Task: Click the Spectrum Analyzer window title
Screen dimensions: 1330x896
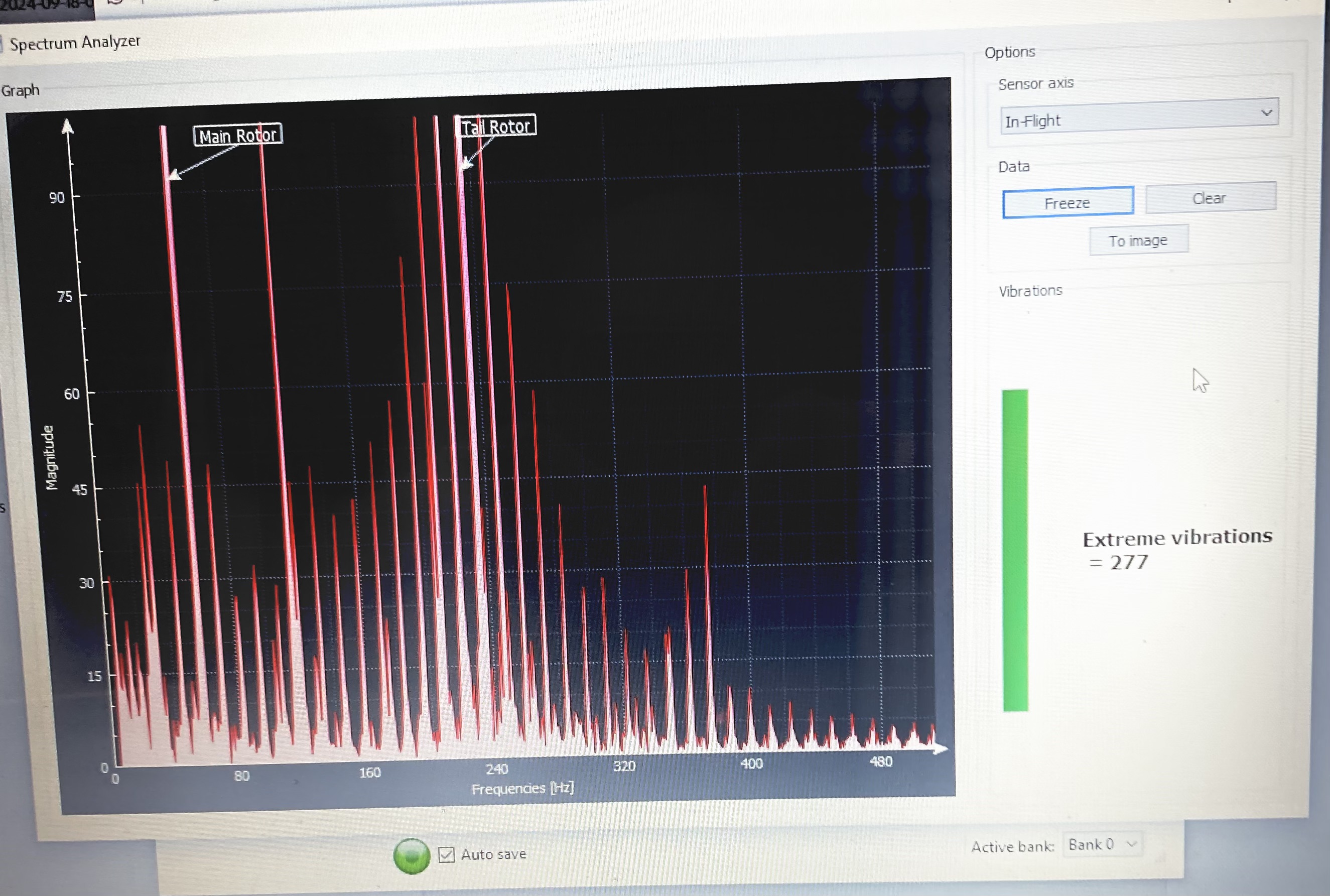Action: [x=75, y=43]
